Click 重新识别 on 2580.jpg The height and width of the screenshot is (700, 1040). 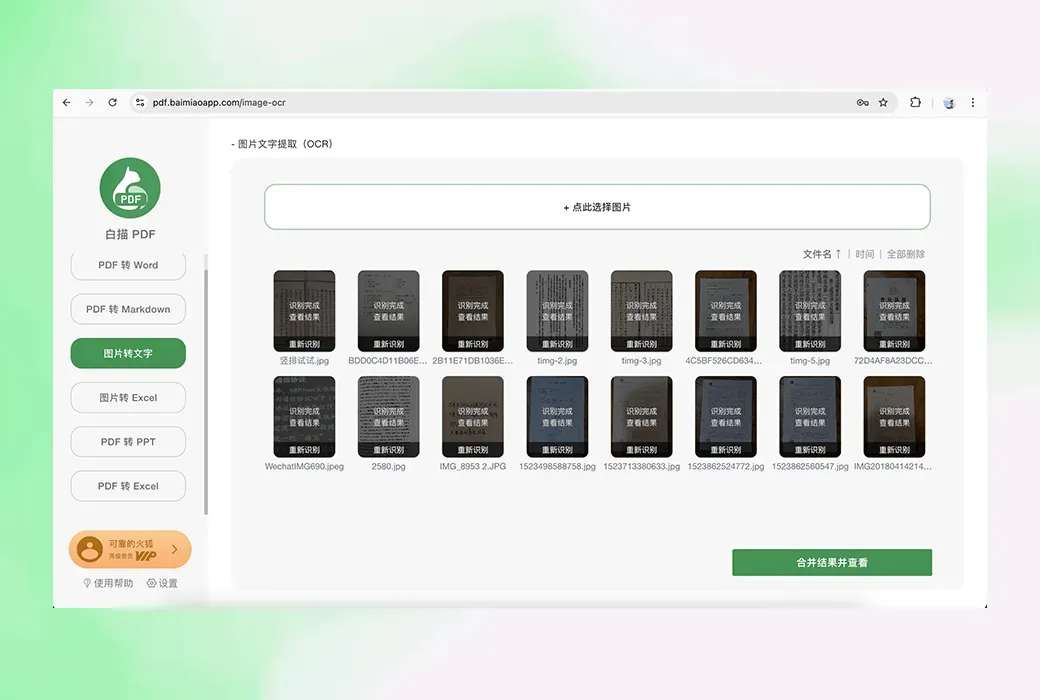pos(389,450)
